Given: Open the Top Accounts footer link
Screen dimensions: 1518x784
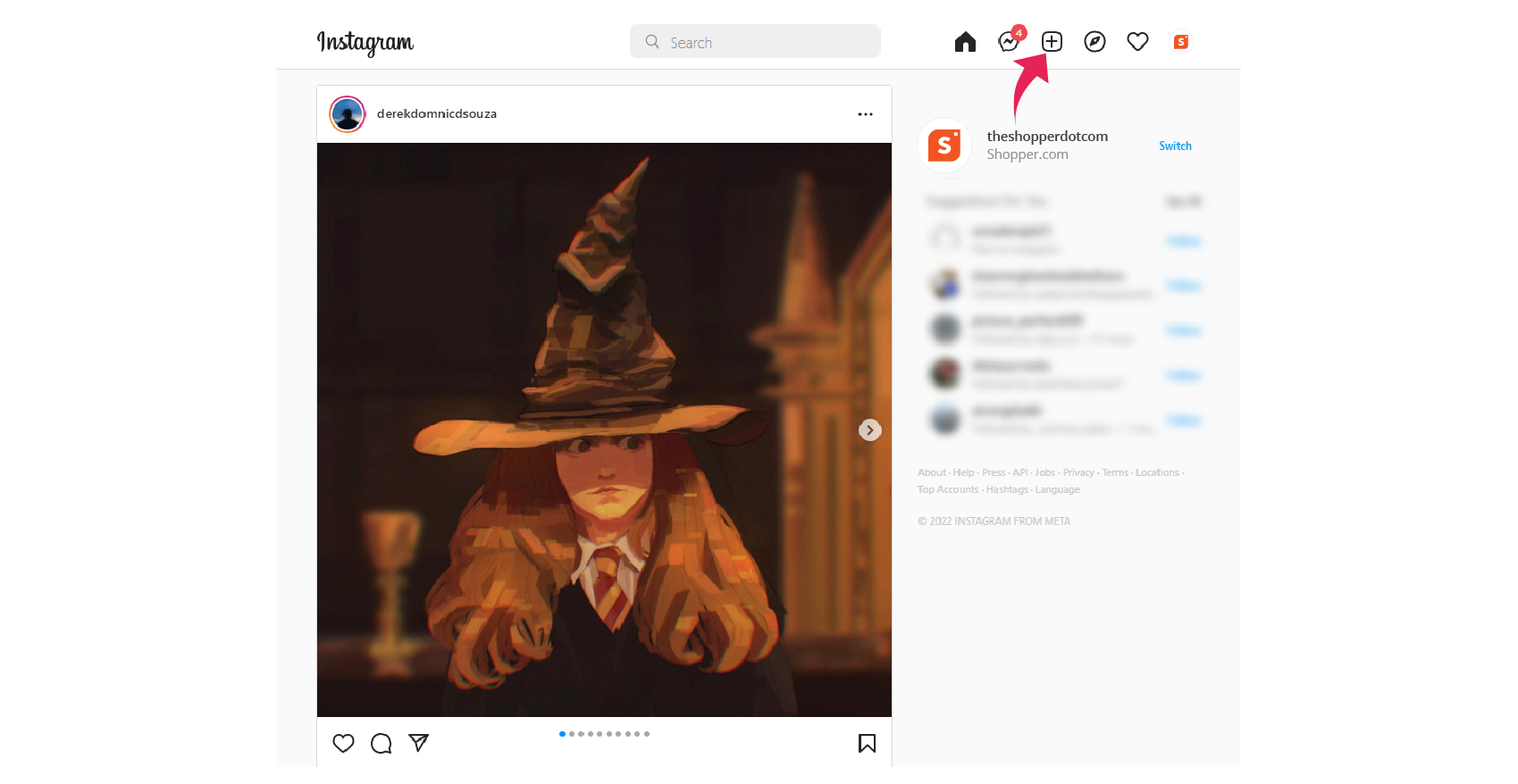Looking at the screenshot, I should pyautogui.click(x=948, y=489).
